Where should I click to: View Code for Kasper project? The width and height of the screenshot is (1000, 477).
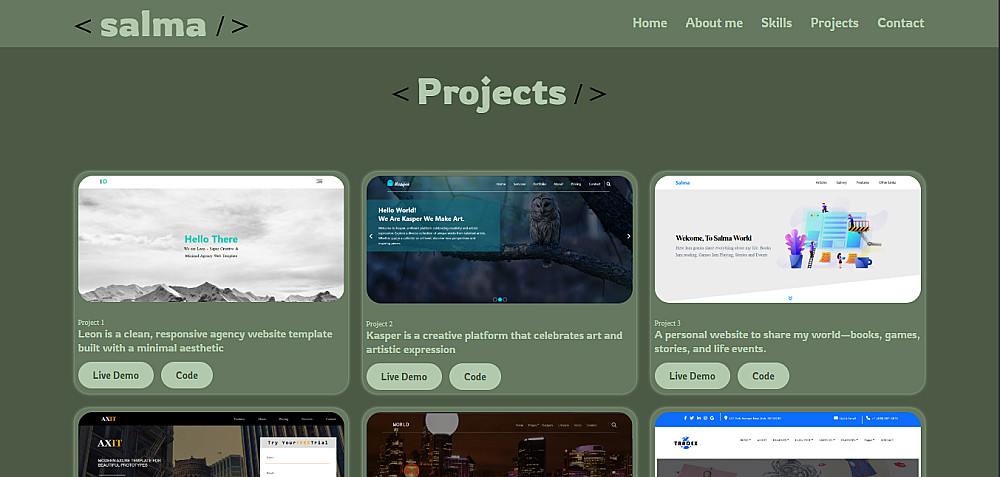point(475,376)
